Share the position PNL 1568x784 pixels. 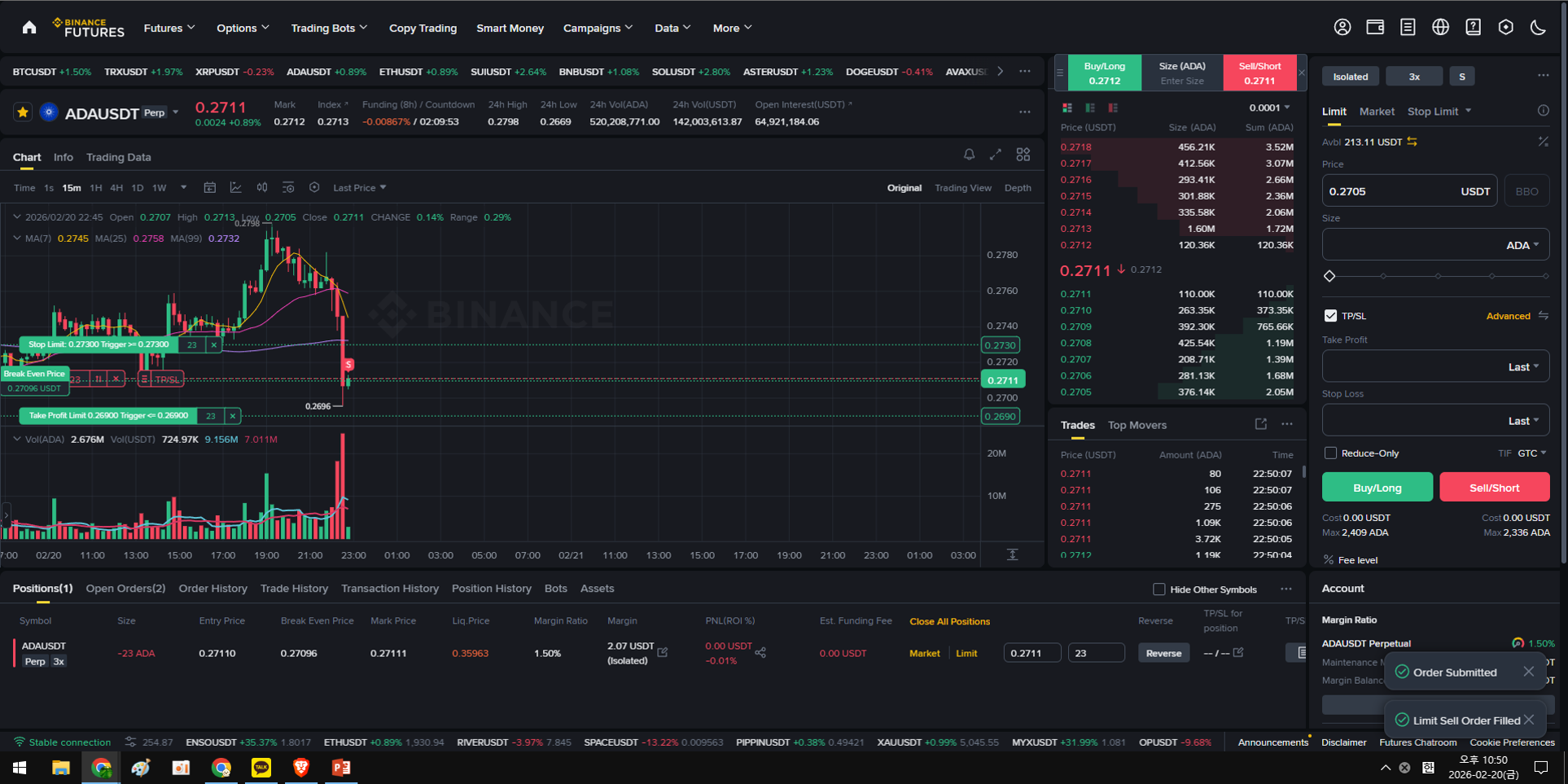point(760,652)
